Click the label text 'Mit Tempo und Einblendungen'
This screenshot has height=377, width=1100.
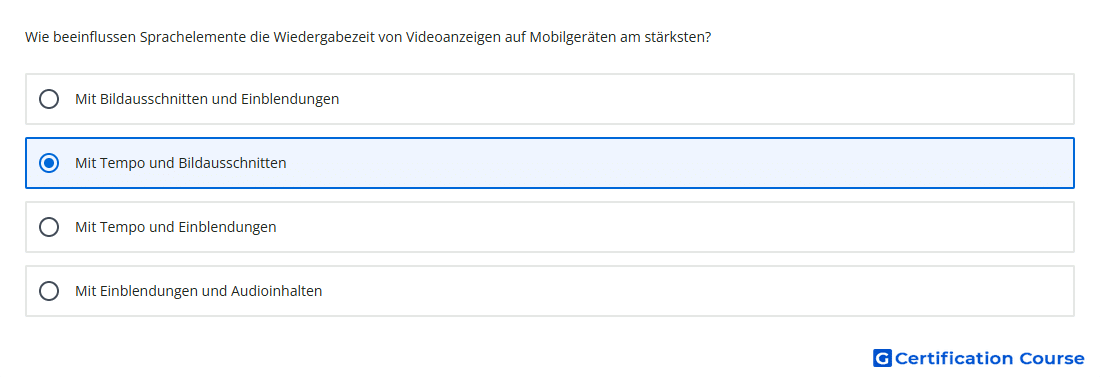click(175, 227)
